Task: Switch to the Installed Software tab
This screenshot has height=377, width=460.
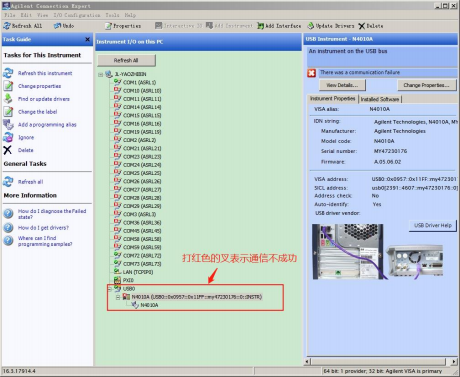Action: (380, 99)
